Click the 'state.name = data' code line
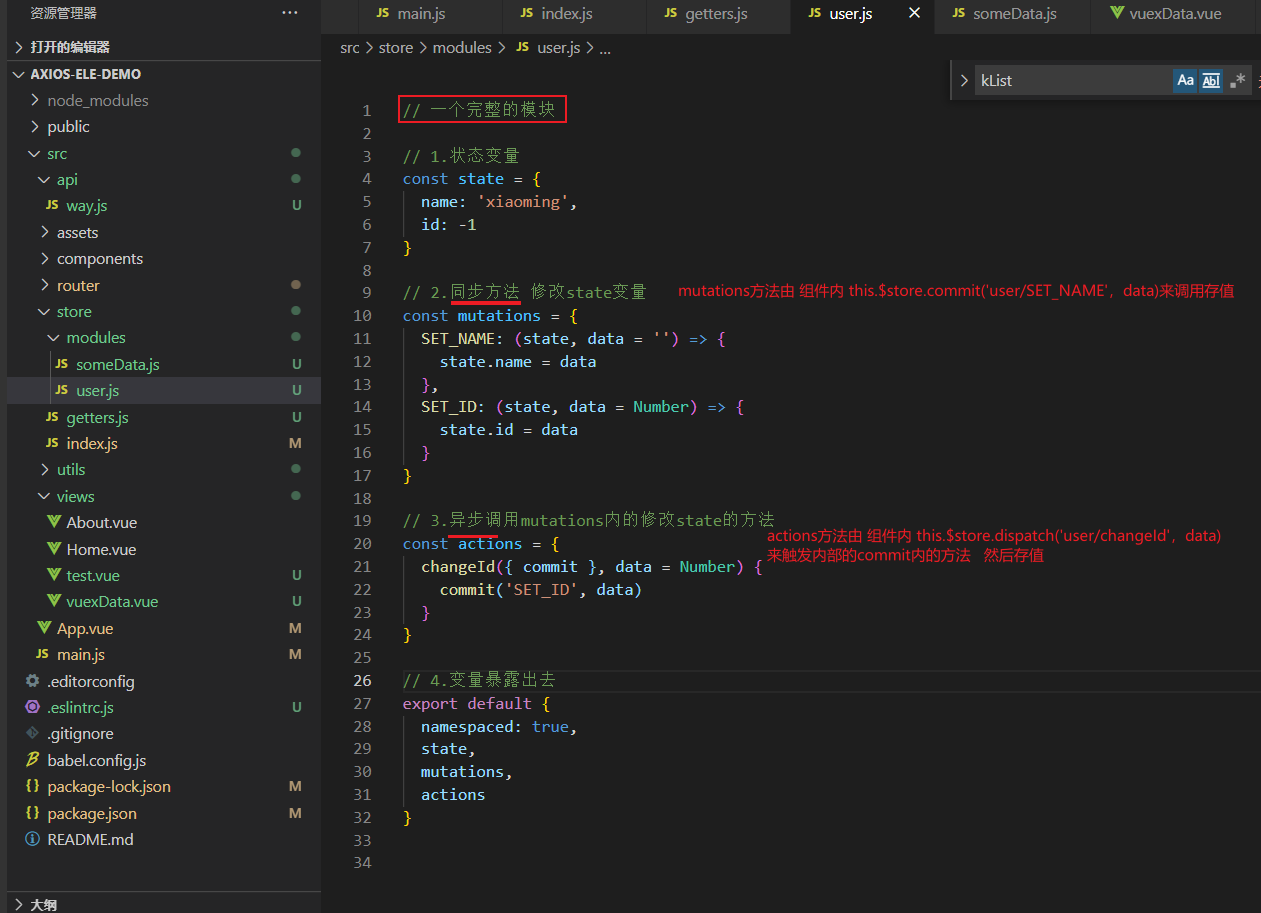 click(x=518, y=361)
